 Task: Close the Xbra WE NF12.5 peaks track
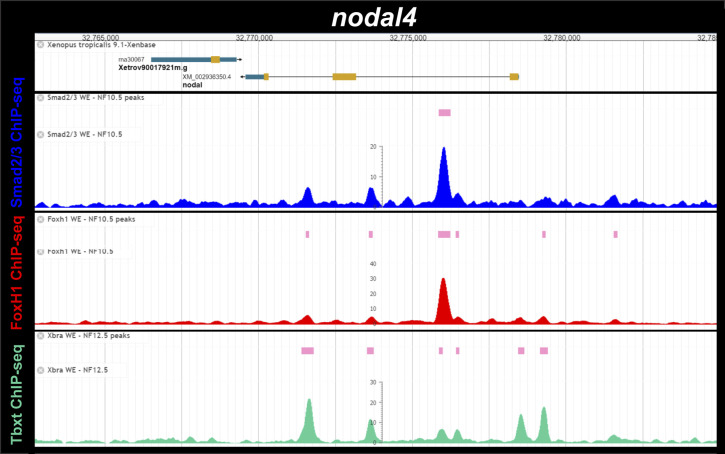click(41, 336)
